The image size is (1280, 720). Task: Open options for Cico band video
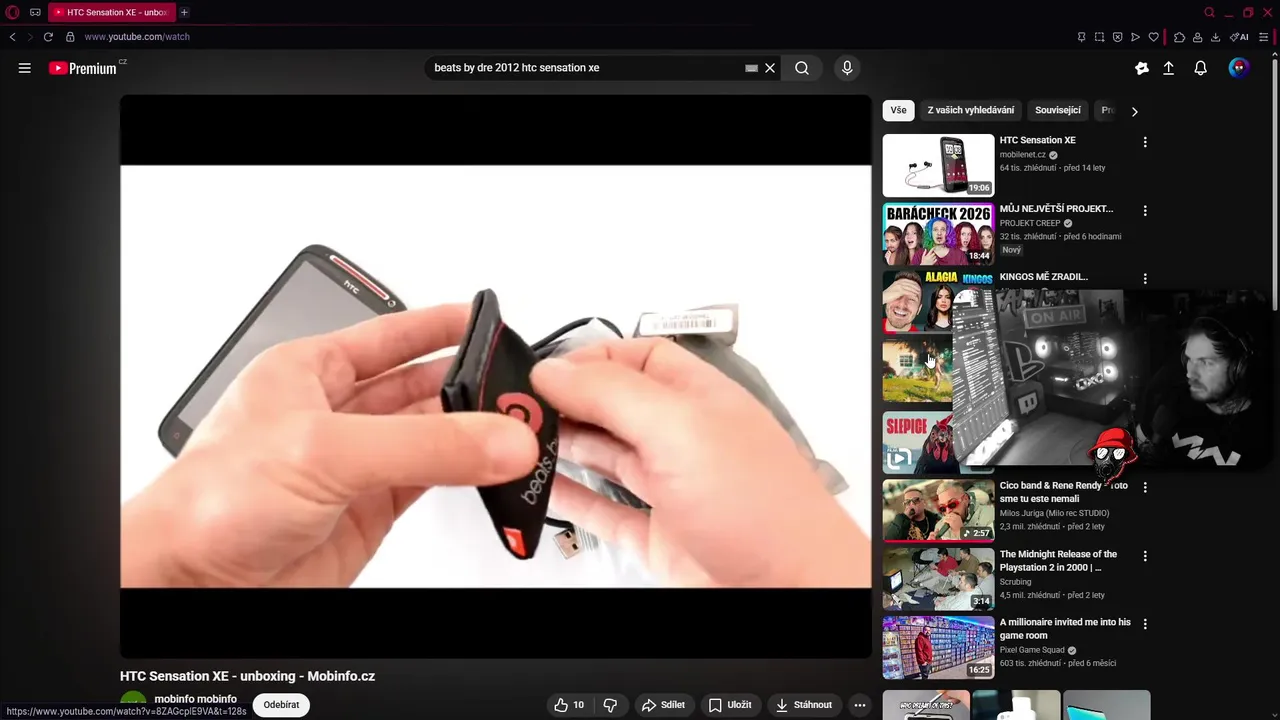click(x=1145, y=487)
